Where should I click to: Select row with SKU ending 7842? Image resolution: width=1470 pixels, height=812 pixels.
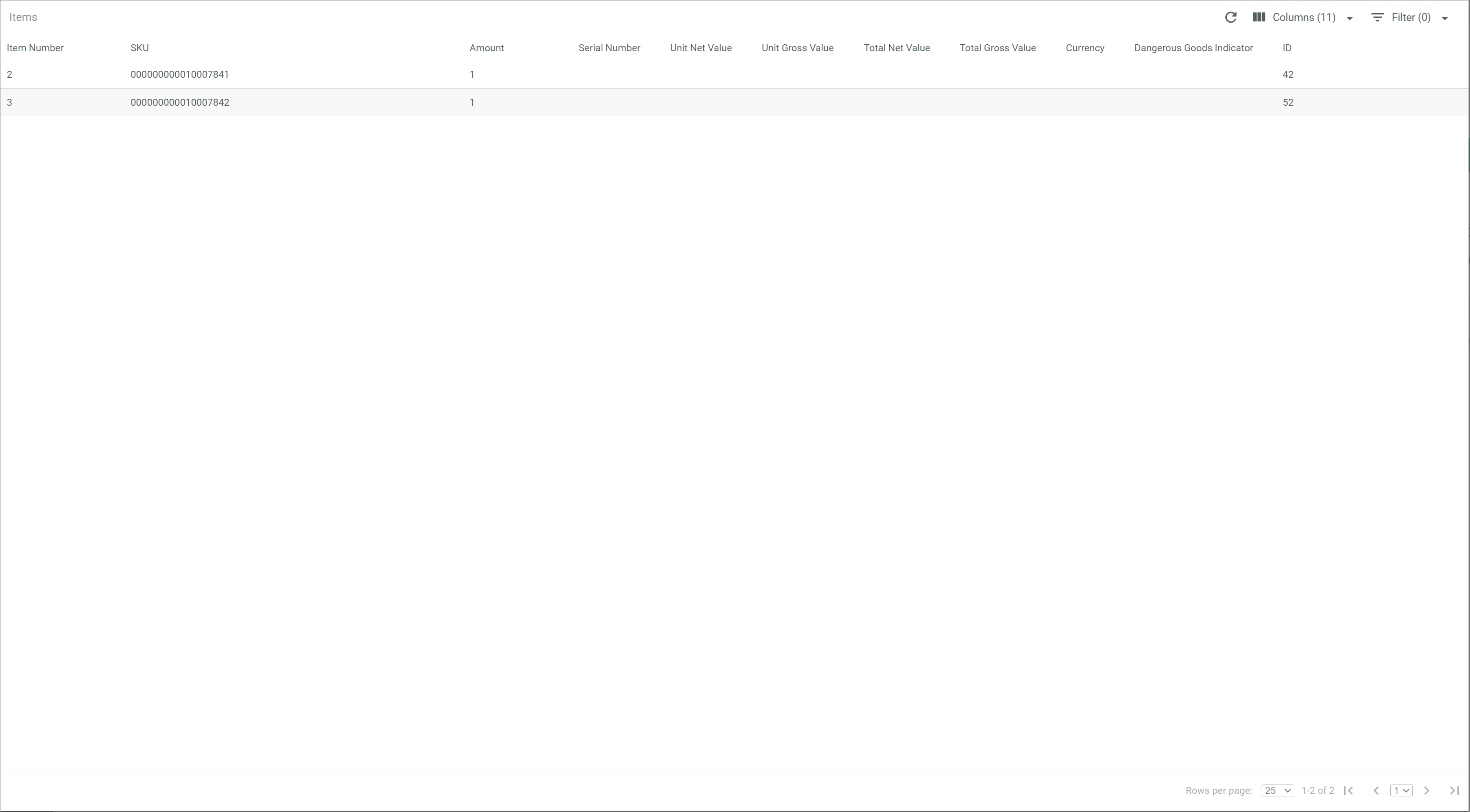(180, 102)
